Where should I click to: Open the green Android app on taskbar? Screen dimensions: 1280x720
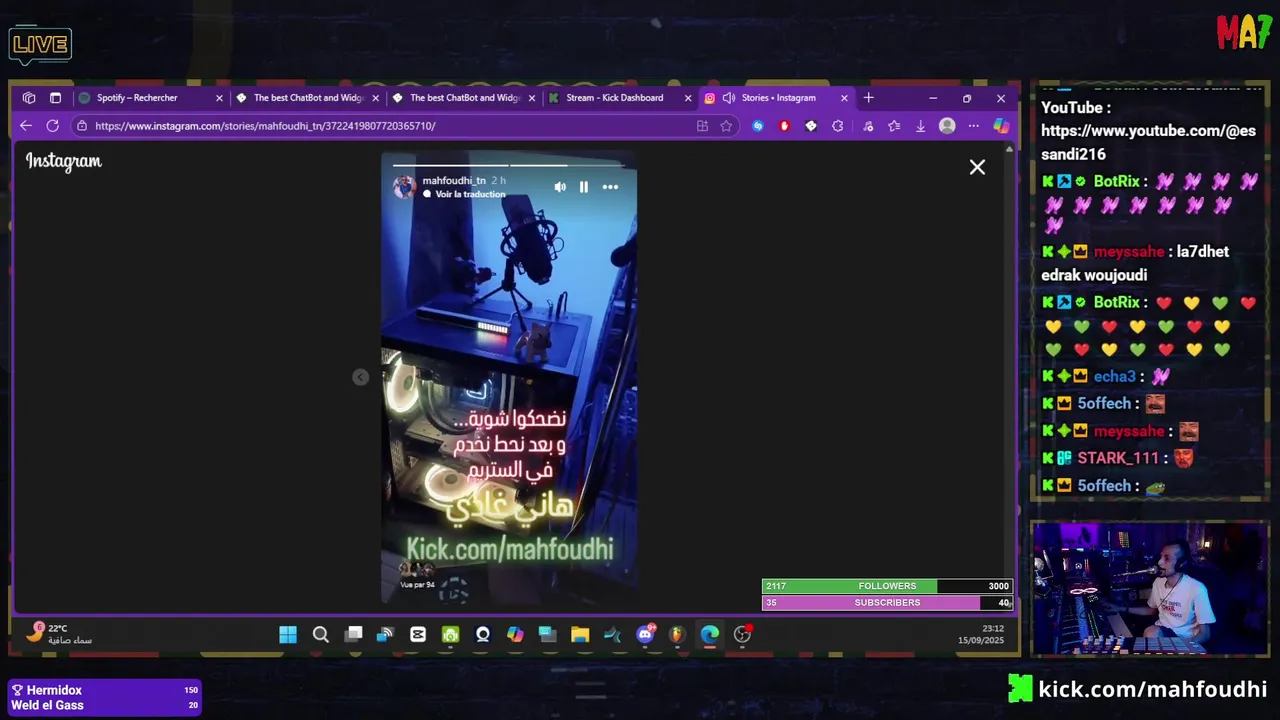[x=450, y=634]
